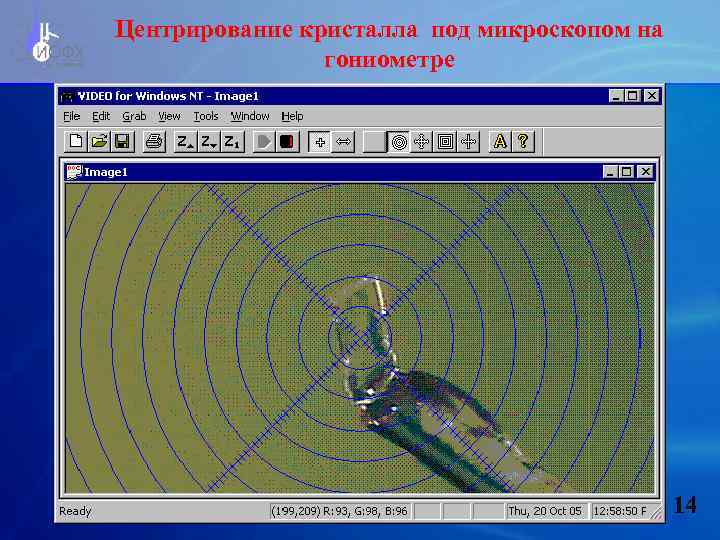Select the horizontal double-arrow tool

[x=343, y=141]
